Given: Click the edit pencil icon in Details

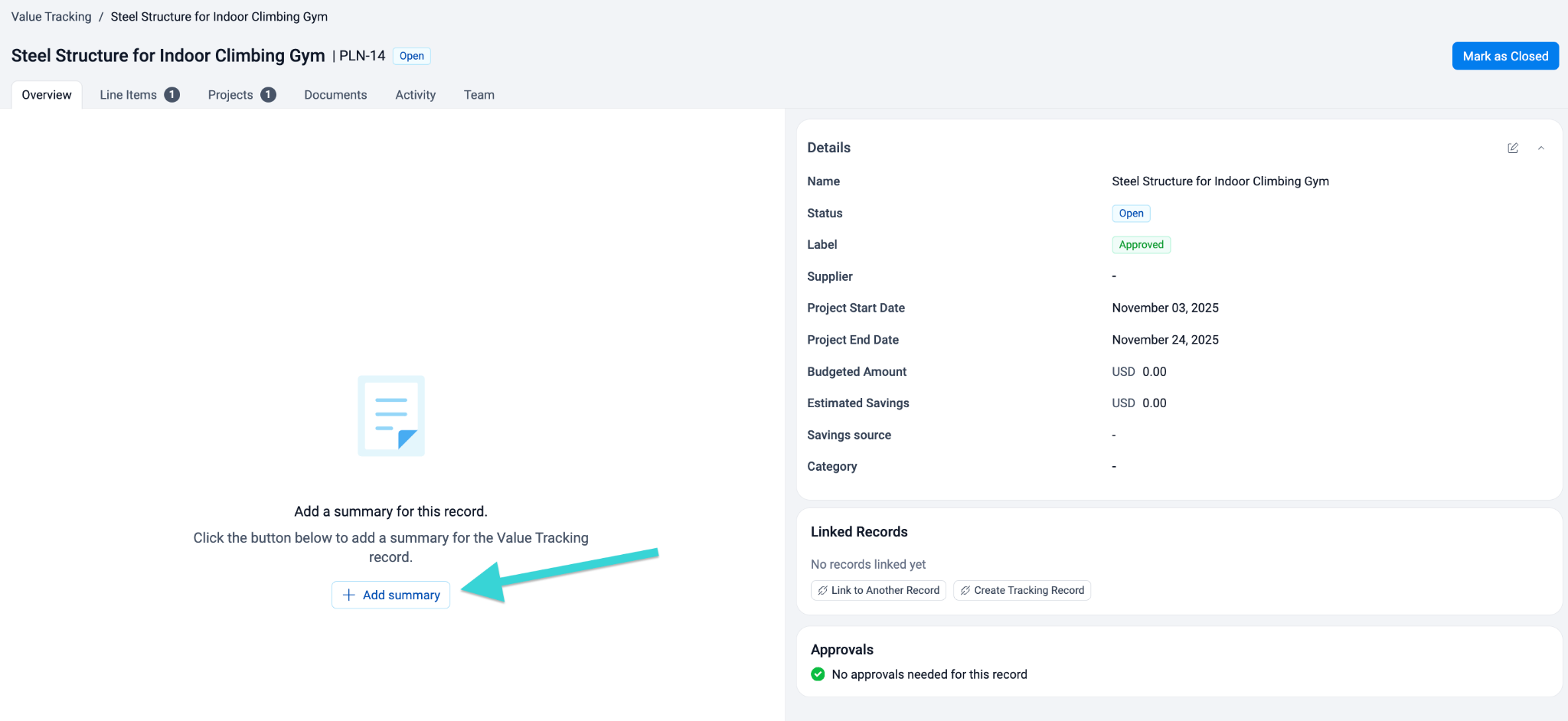Looking at the screenshot, I should 1512,148.
